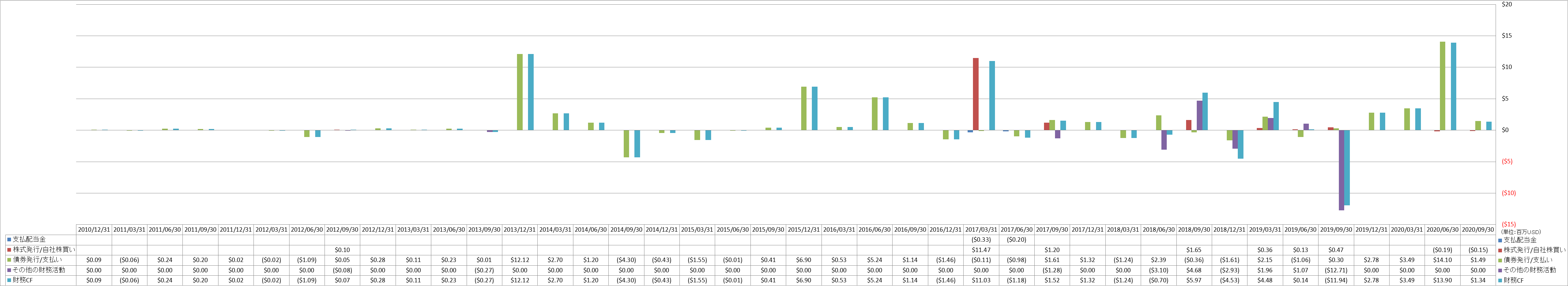This screenshot has height=286, width=1568.
Task: Click the ($0.15) stock issuance cell
Action: [x=1478, y=250]
